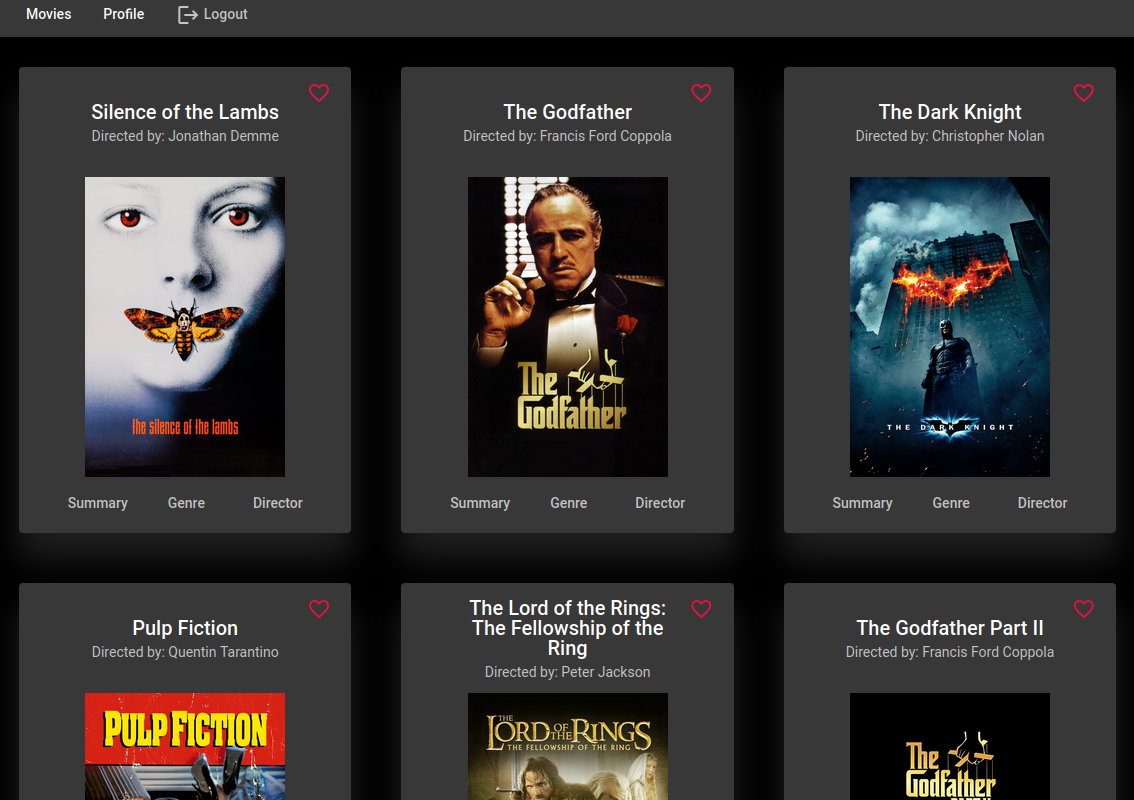The height and width of the screenshot is (800, 1134).
Task: Click The Godfather Part II poster
Action: [x=950, y=746]
